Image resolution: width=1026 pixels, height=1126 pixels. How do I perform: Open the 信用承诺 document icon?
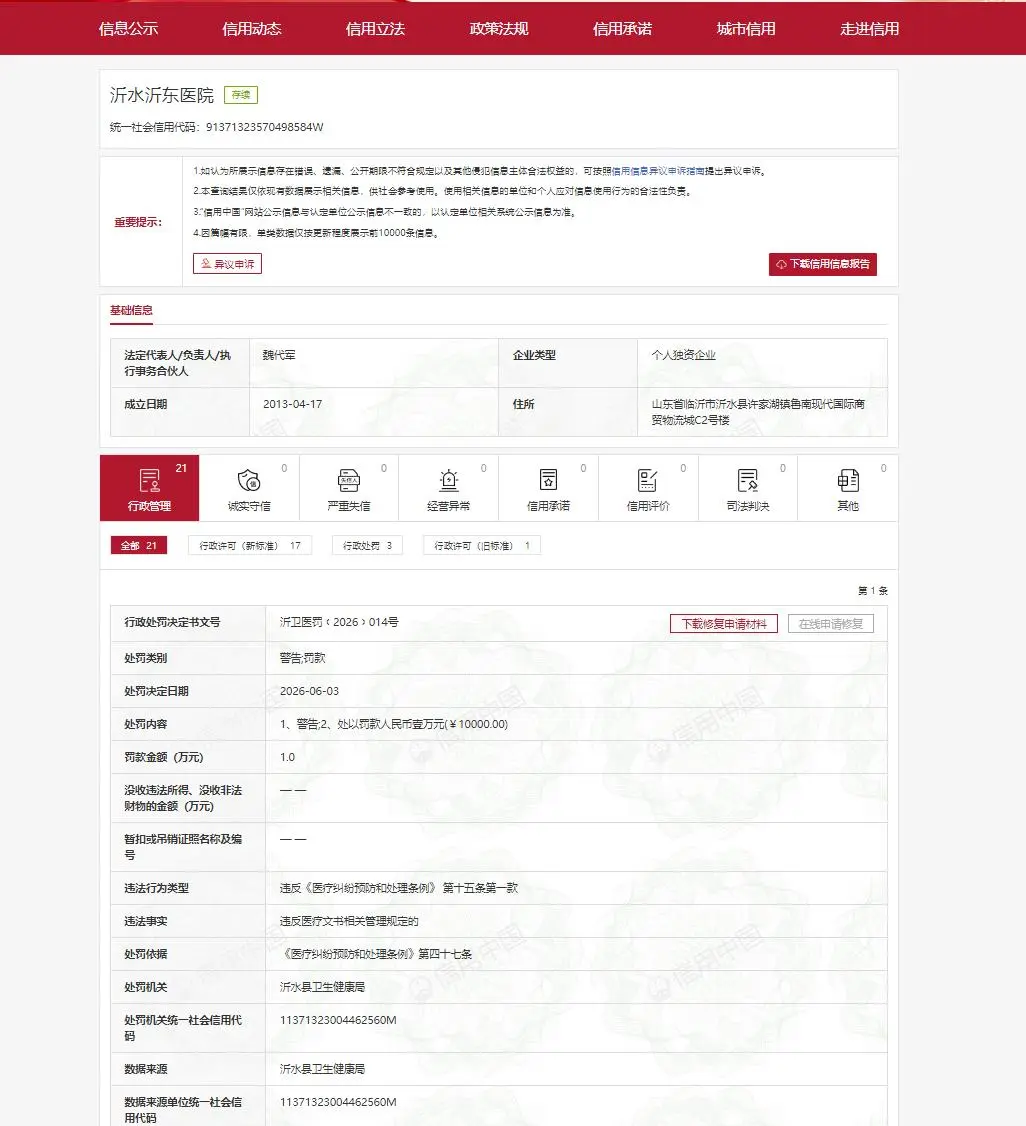coord(549,480)
